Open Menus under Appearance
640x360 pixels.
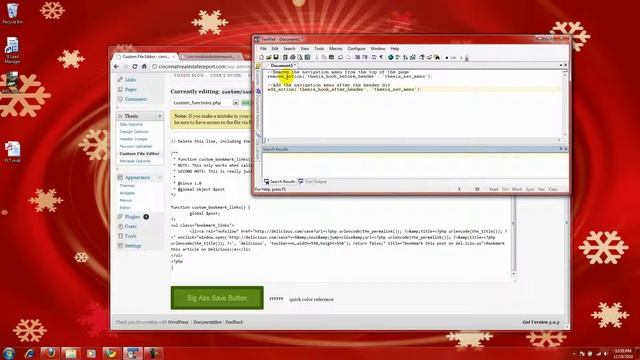[x=126, y=200]
